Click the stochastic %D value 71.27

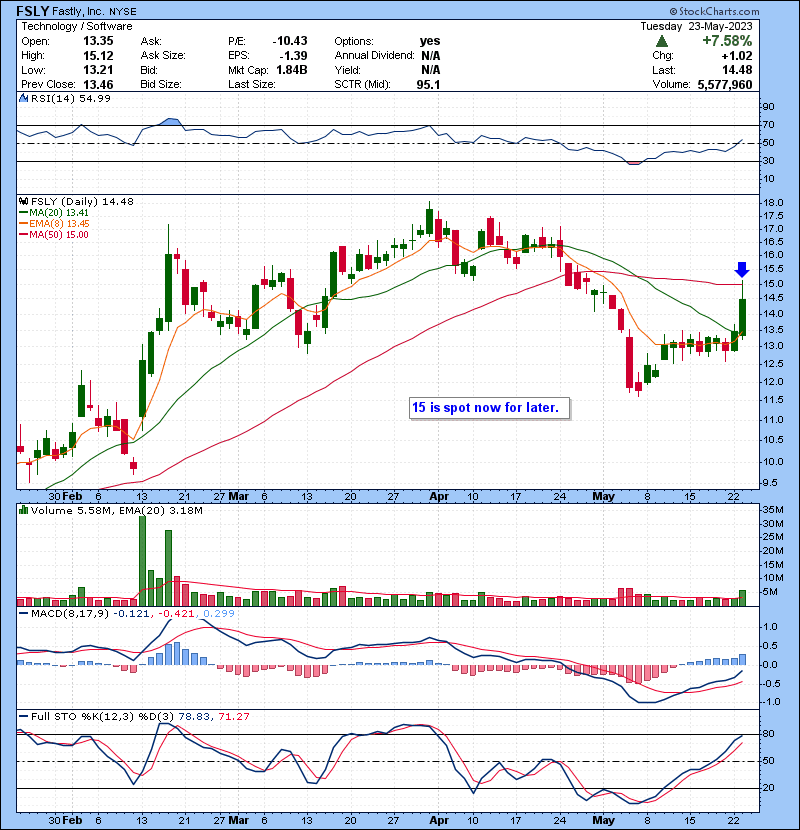[233, 717]
